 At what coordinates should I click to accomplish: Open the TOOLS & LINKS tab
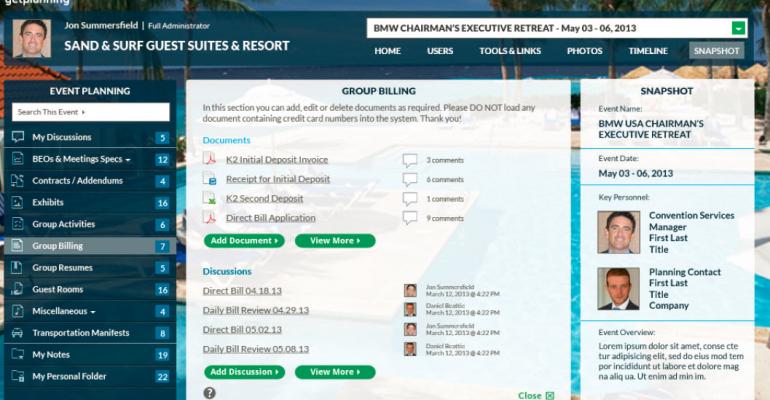tap(510, 51)
